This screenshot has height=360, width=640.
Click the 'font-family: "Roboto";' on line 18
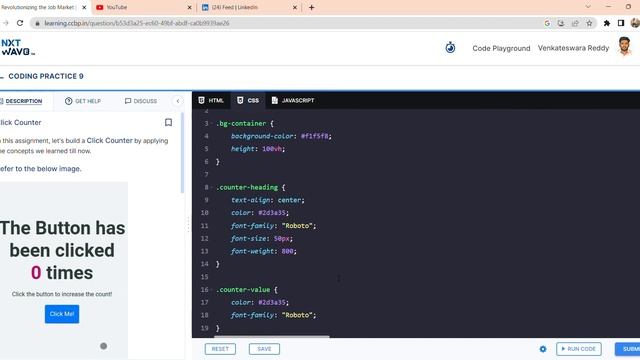(x=273, y=315)
